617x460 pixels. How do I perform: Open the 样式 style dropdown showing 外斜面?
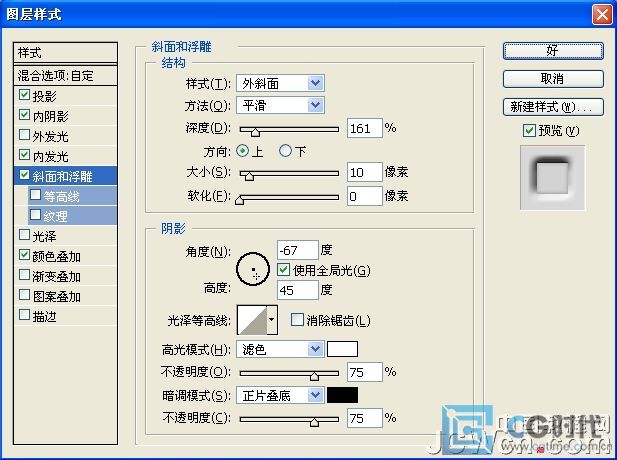coord(280,83)
